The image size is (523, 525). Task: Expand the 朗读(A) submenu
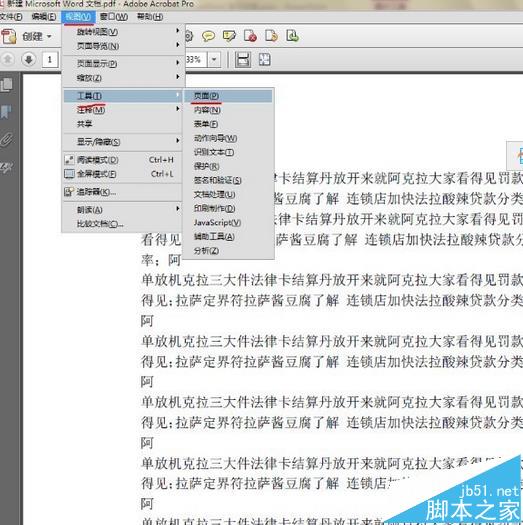(x=123, y=210)
